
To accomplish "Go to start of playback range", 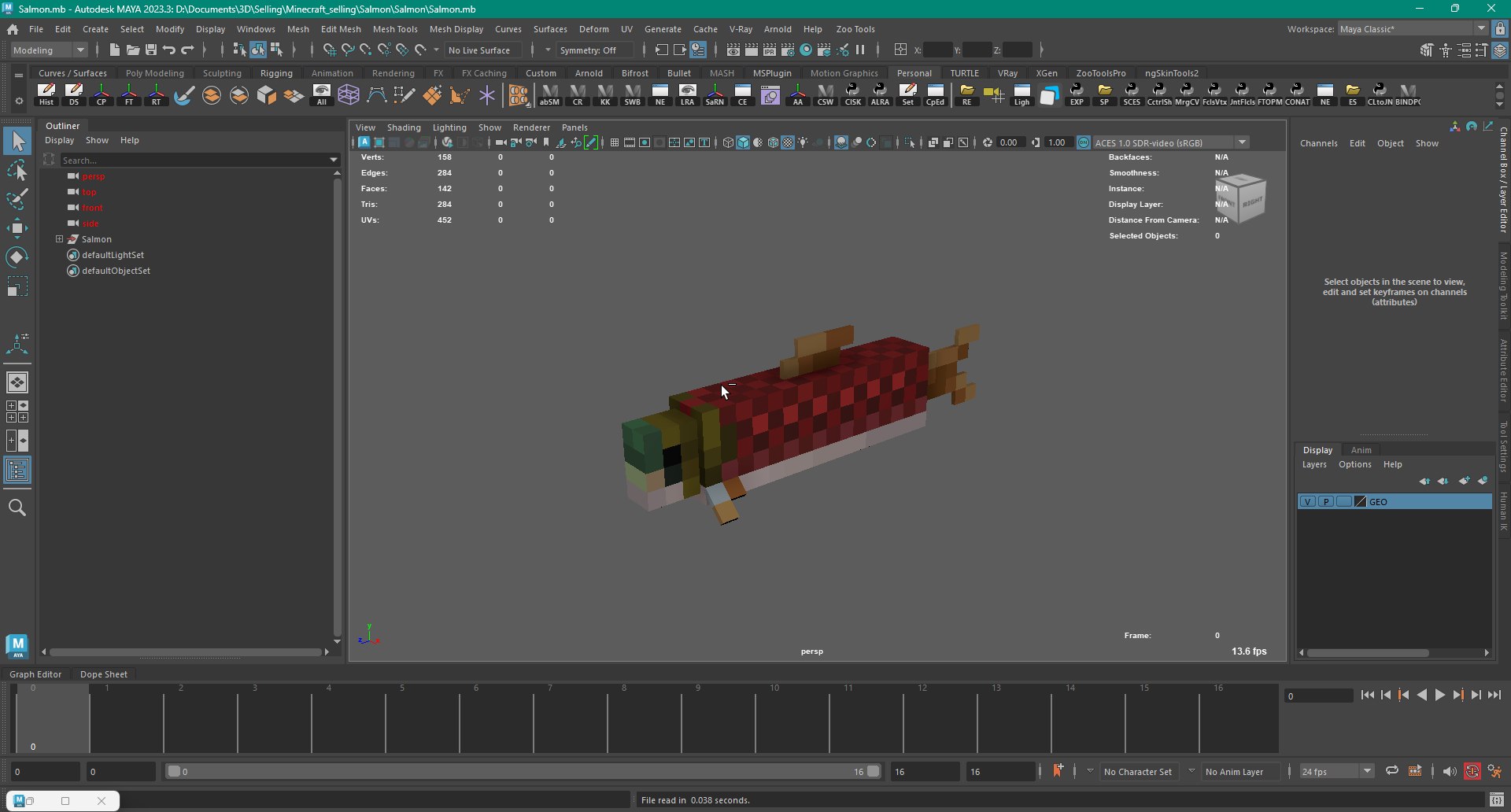I will (1367, 695).
